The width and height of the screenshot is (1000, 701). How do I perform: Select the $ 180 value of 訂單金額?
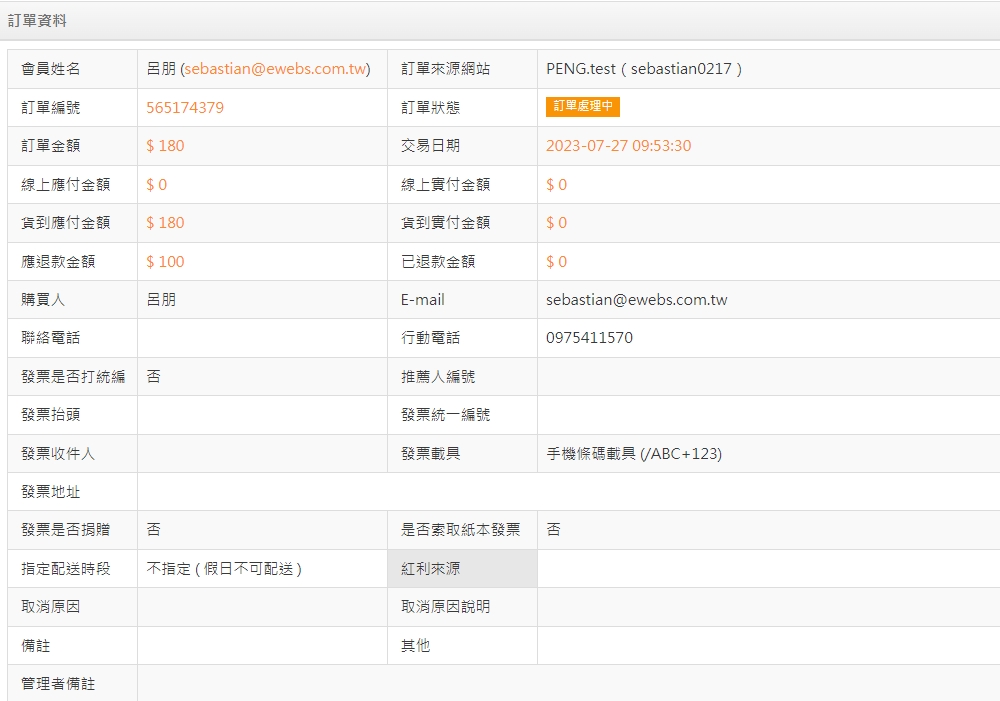click(x=165, y=146)
